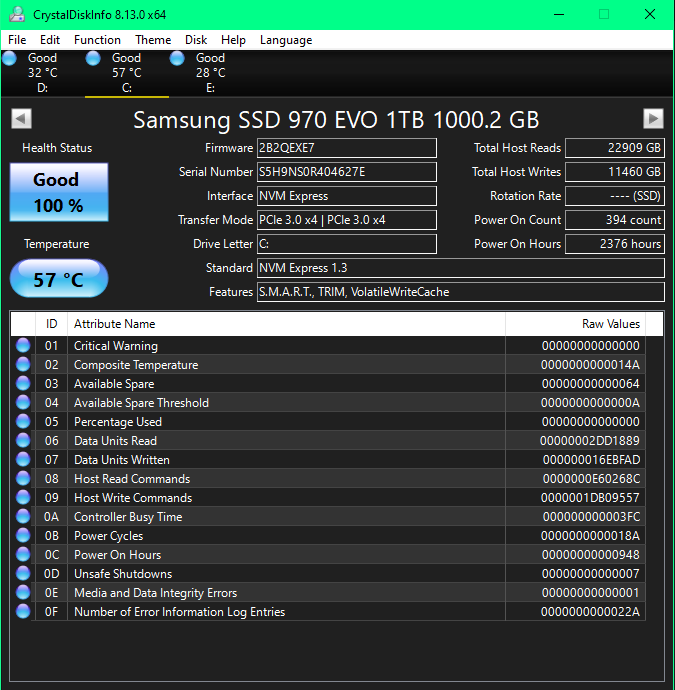Click raw value 00000002DD1889
This screenshot has width=675, height=690.
click(590, 441)
